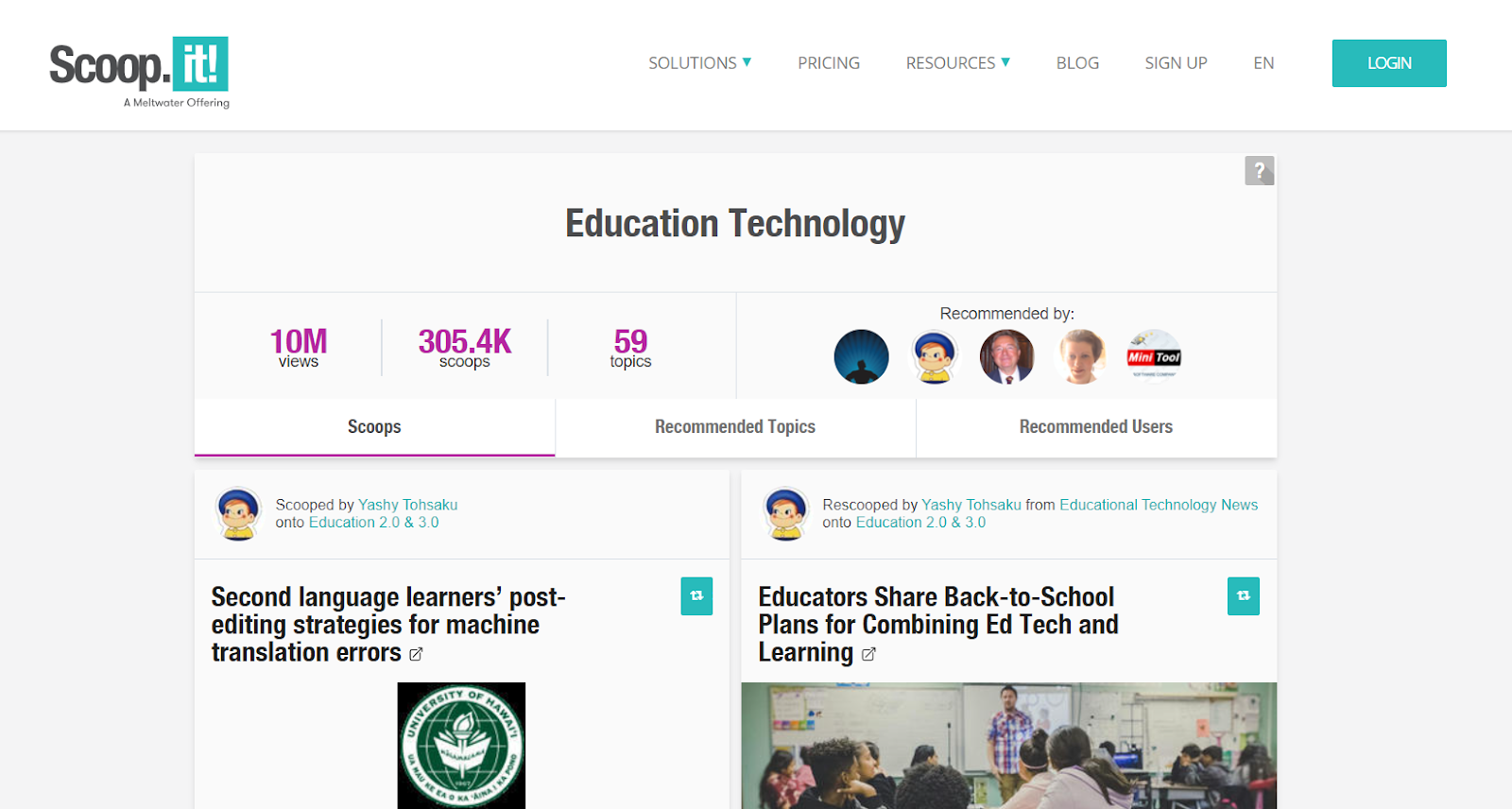The image size is (1512, 809).
Task: Expand the Resources dropdown menu
Action: 957,63
